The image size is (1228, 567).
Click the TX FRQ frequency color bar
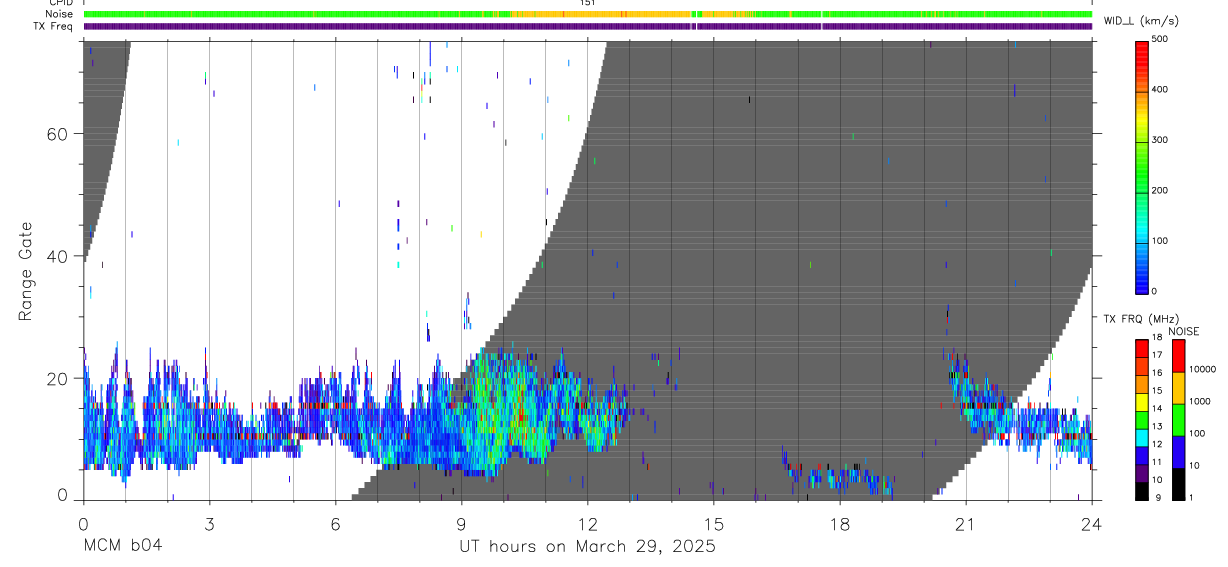pos(1143,419)
